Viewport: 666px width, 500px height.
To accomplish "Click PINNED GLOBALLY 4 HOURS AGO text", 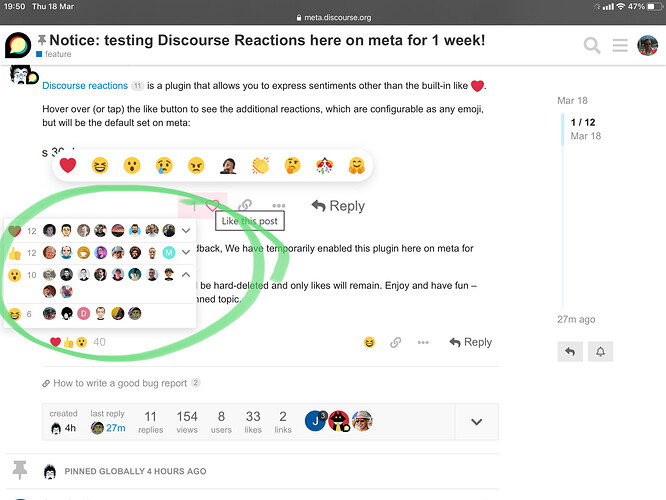I will tap(135, 471).
